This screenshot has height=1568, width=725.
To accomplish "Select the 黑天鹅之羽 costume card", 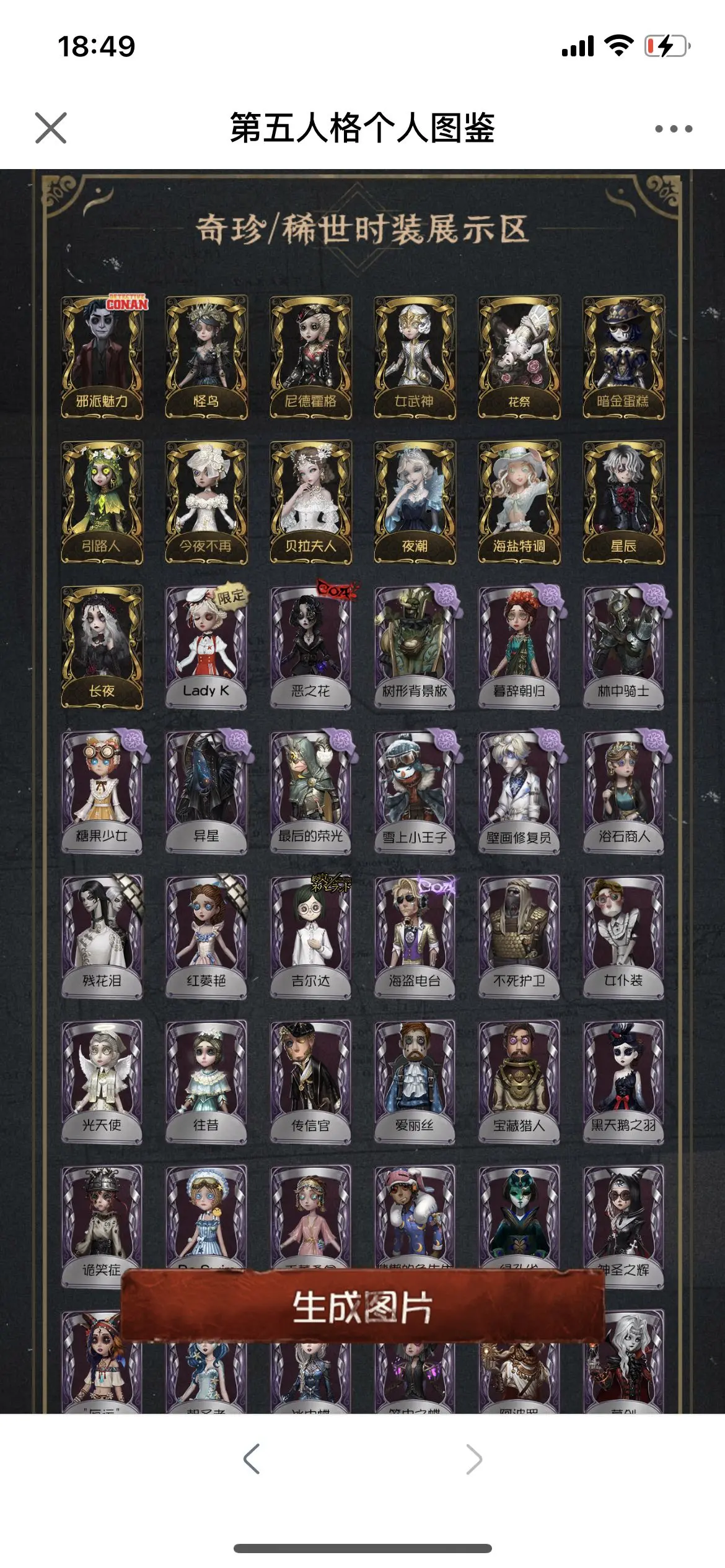I will click(x=623, y=1082).
